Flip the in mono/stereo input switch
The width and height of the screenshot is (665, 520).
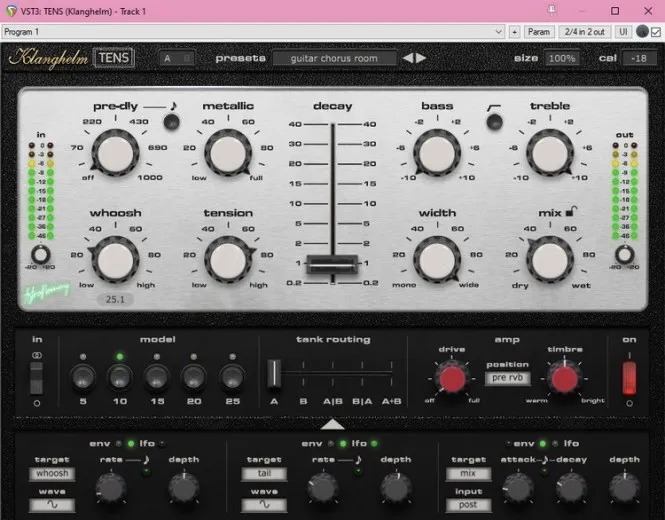[x=37, y=377]
